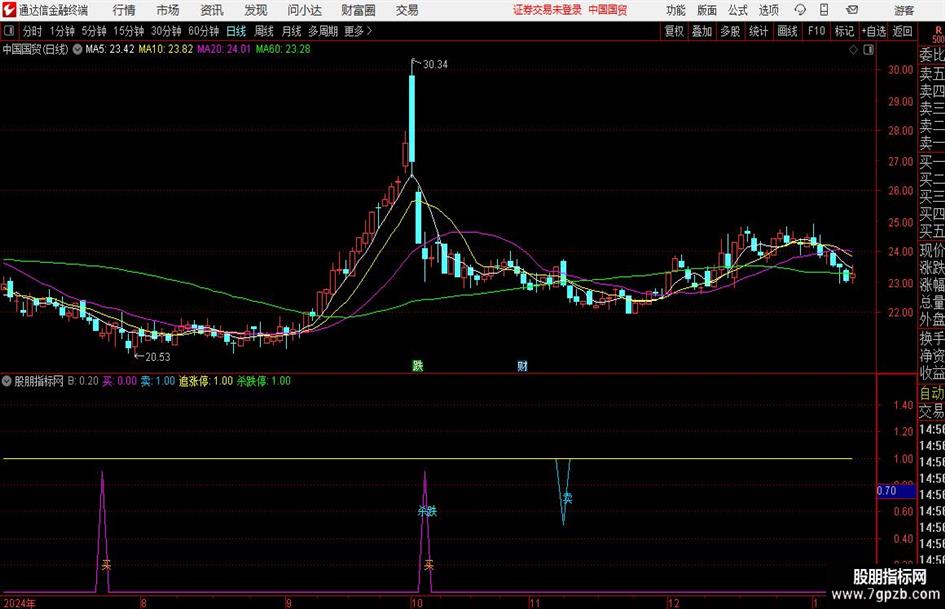The width and height of the screenshot is (945, 609).
Task: Open the 问小达 menu
Action: click(304, 10)
